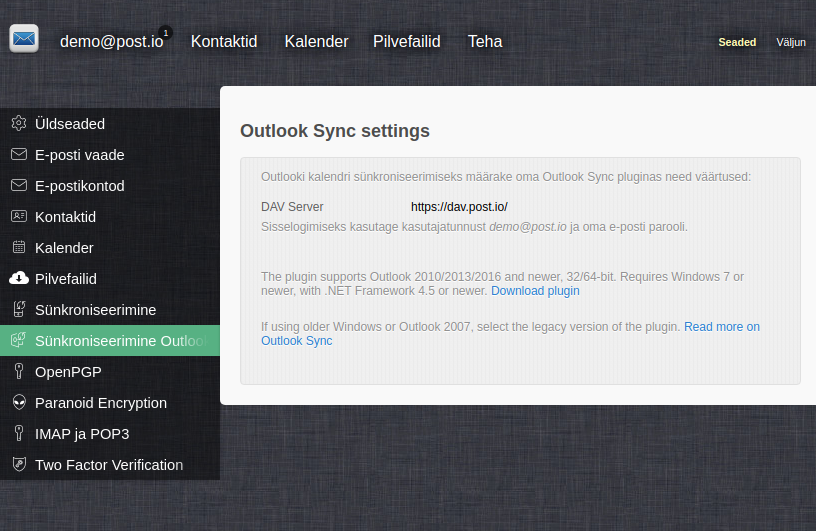Click the https://dav.post.io/ server URL
Screen dimensions: 816x531
coord(459,207)
